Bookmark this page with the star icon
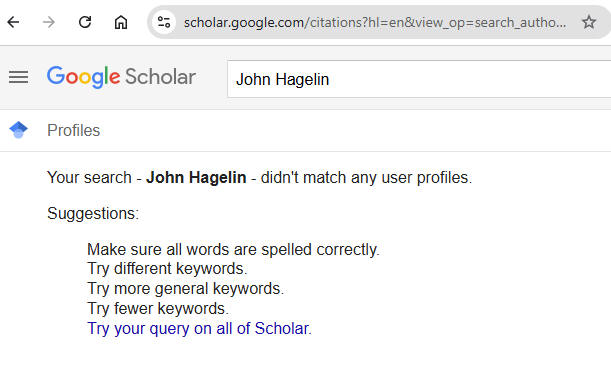Viewport: 611px width, 373px height. [x=589, y=22]
